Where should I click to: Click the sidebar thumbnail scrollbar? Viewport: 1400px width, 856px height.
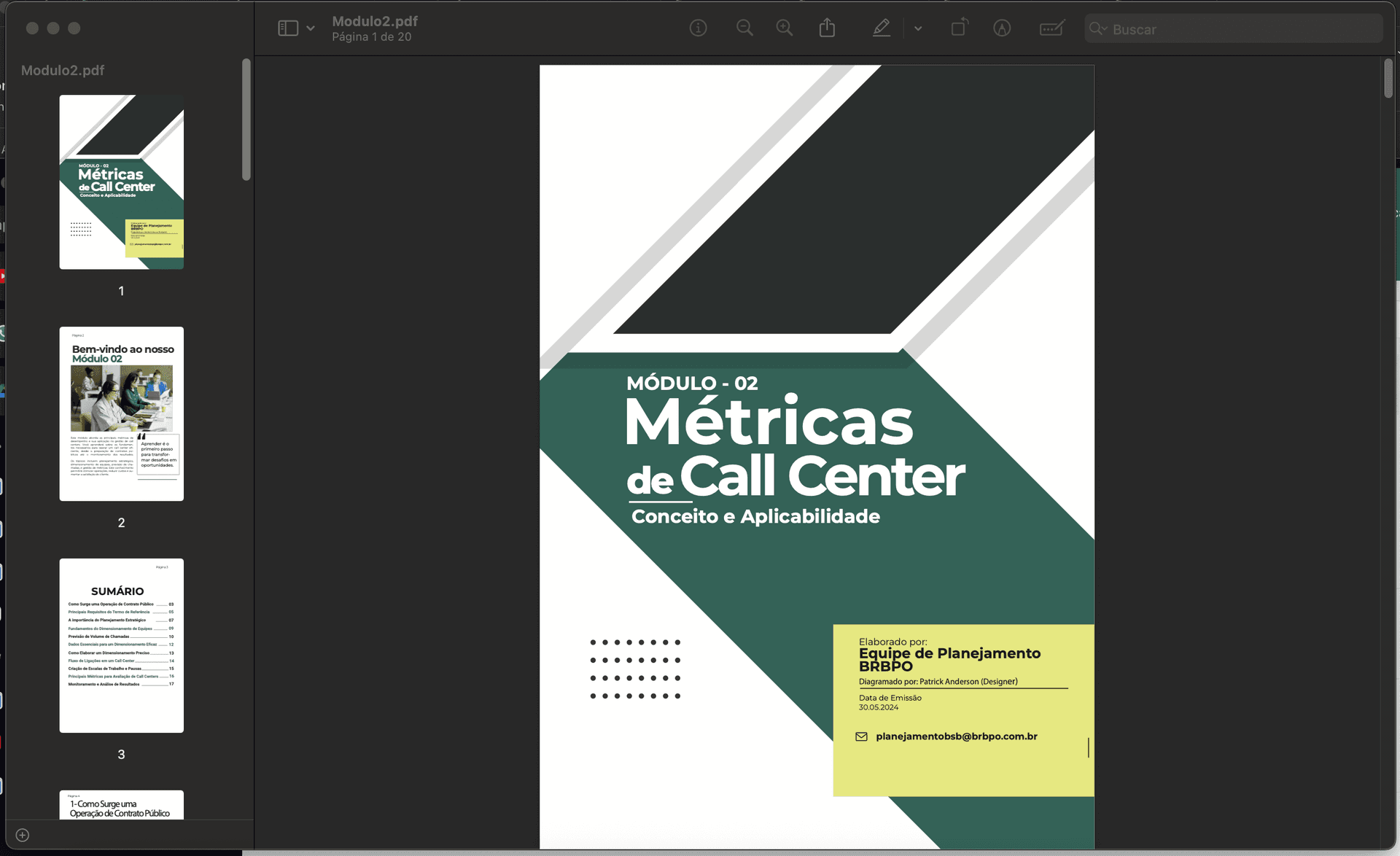[x=246, y=120]
